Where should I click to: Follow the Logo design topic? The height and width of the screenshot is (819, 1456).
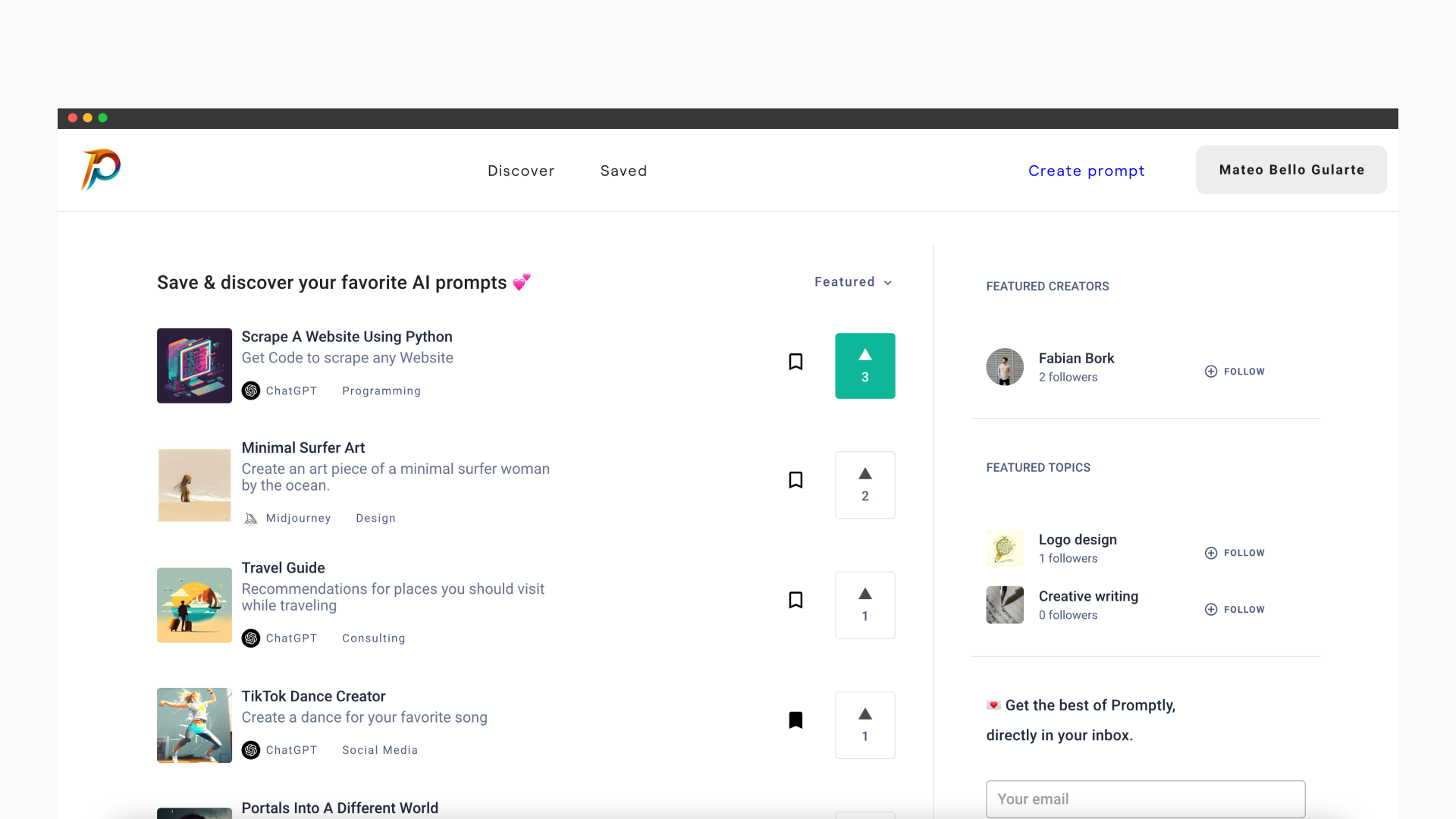point(1235,553)
